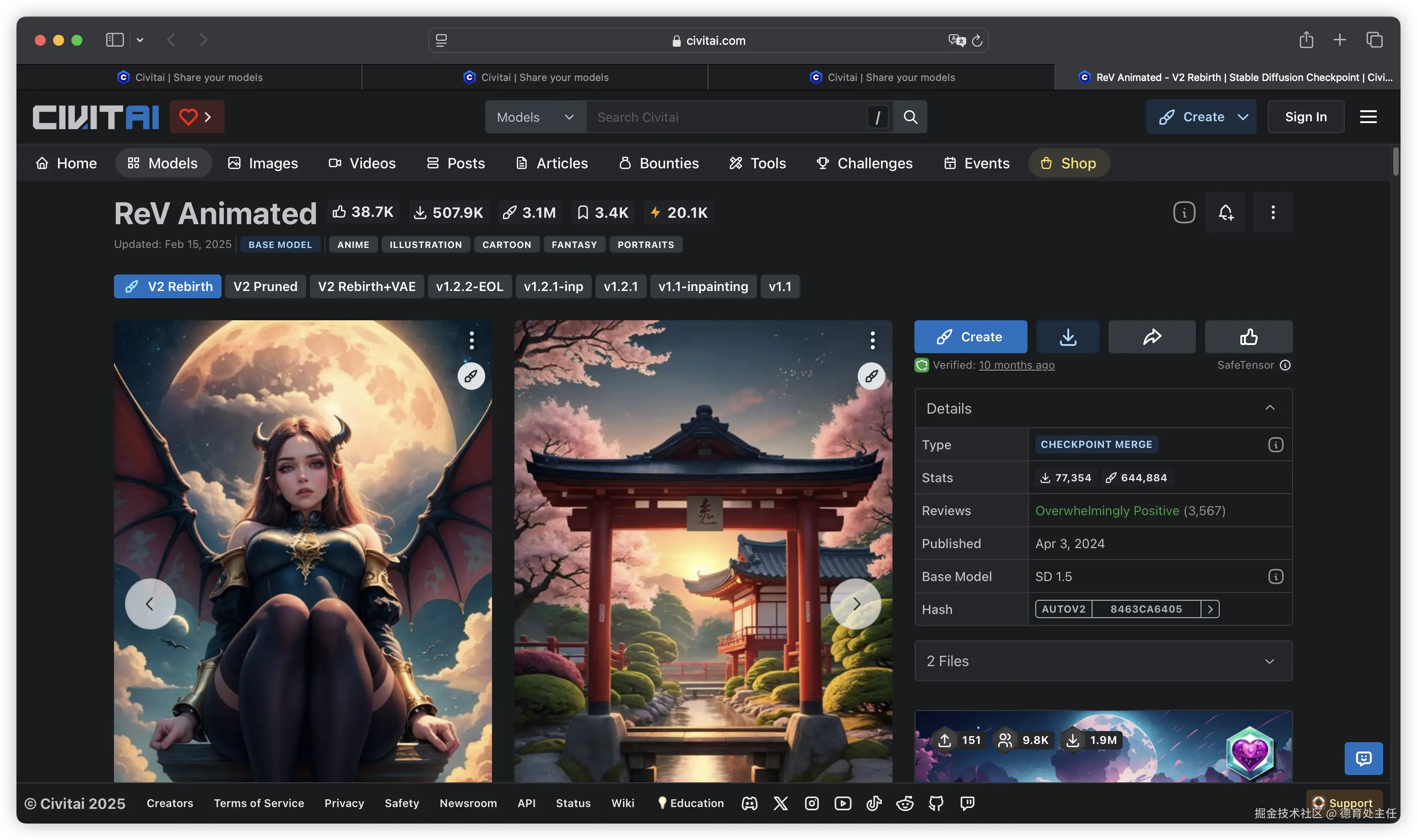The height and width of the screenshot is (840, 1417).
Task: Open the Models search category dropdown
Action: (535, 117)
